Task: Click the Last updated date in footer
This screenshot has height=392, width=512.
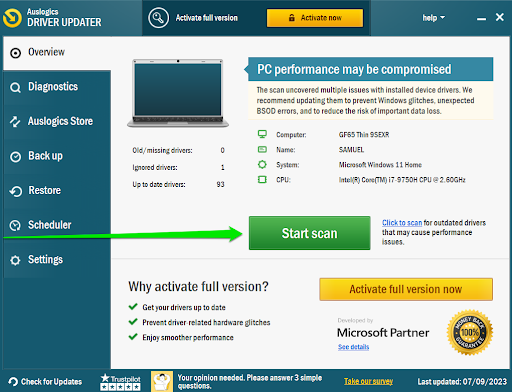Action: pyautogui.click(x=462, y=382)
